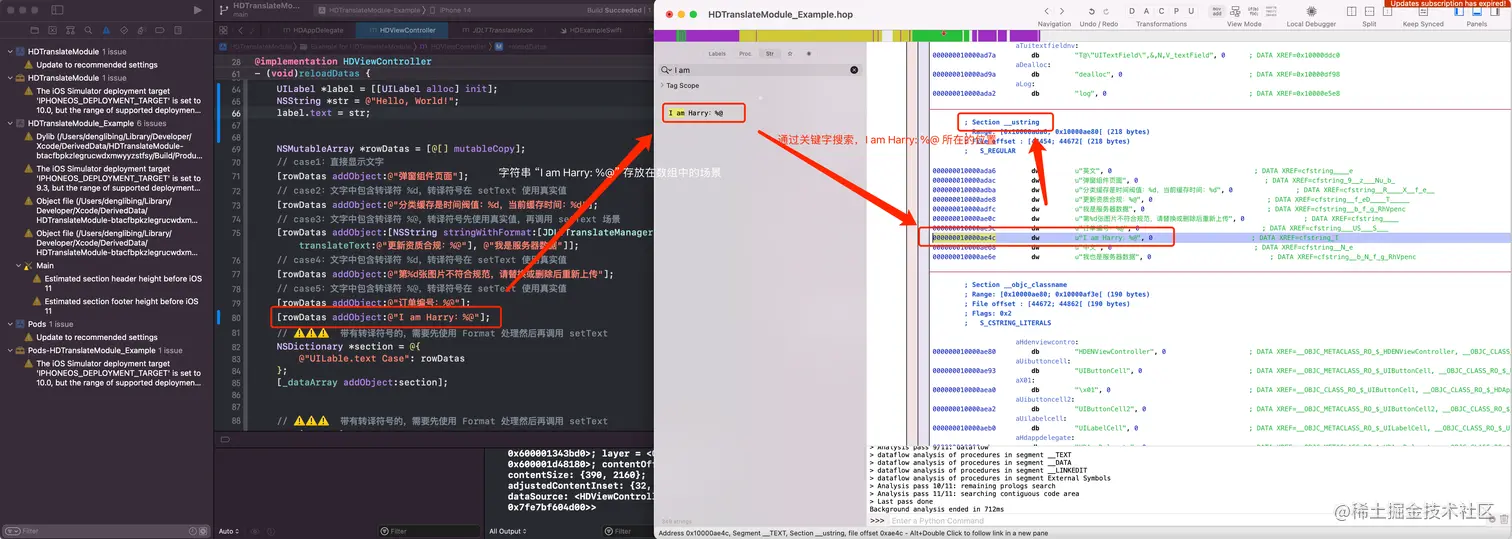Select the Dylib issue in HDTranslateModule_Example
The width and height of the screenshot is (1512, 539).
115,147
